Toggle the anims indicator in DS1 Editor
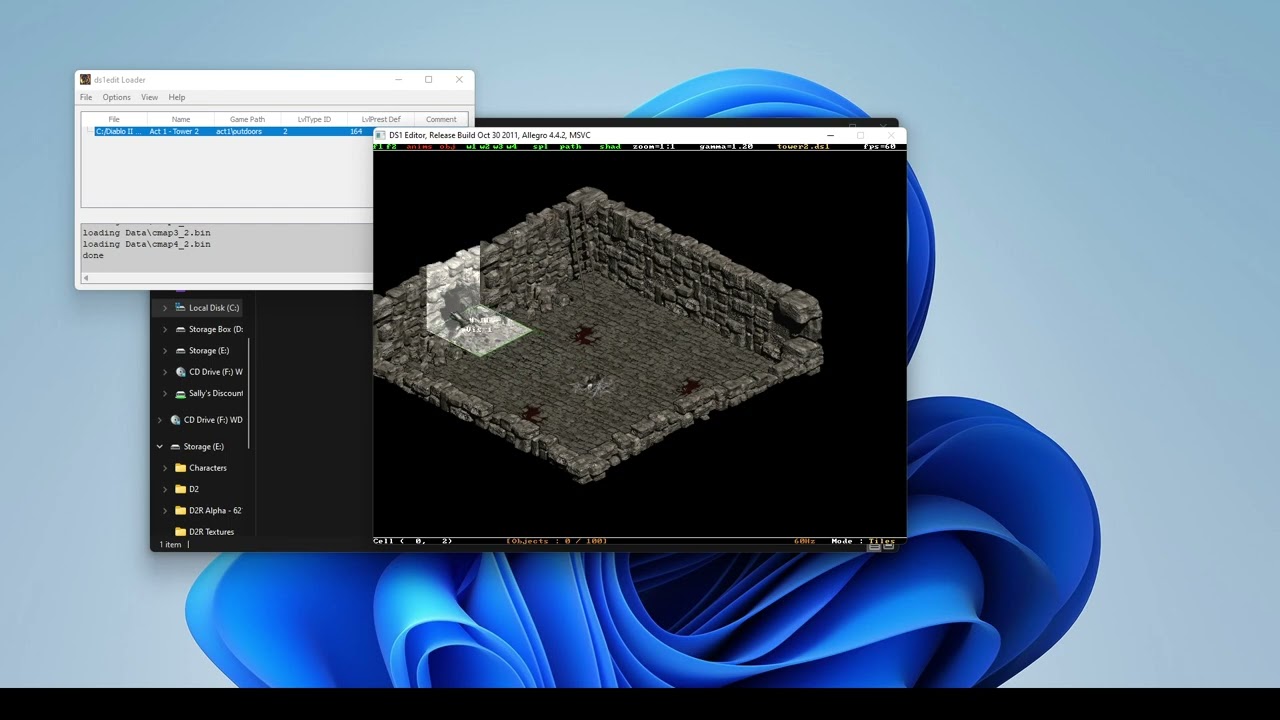1280x720 pixels. pos(419,147)
